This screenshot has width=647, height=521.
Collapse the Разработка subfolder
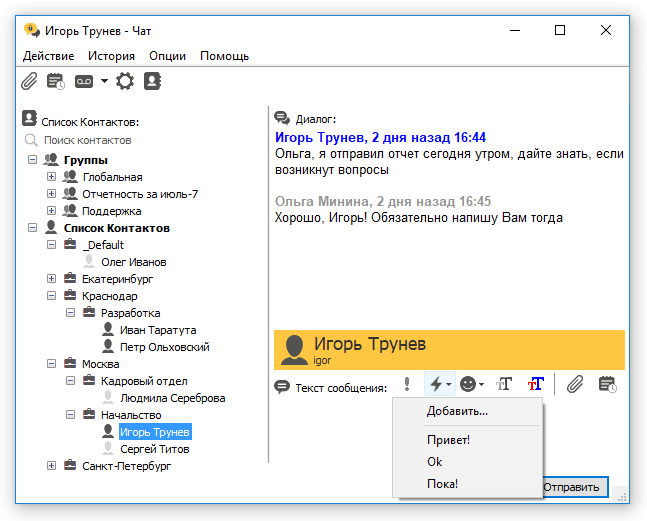pyautogui.click(x=71, y=313)
